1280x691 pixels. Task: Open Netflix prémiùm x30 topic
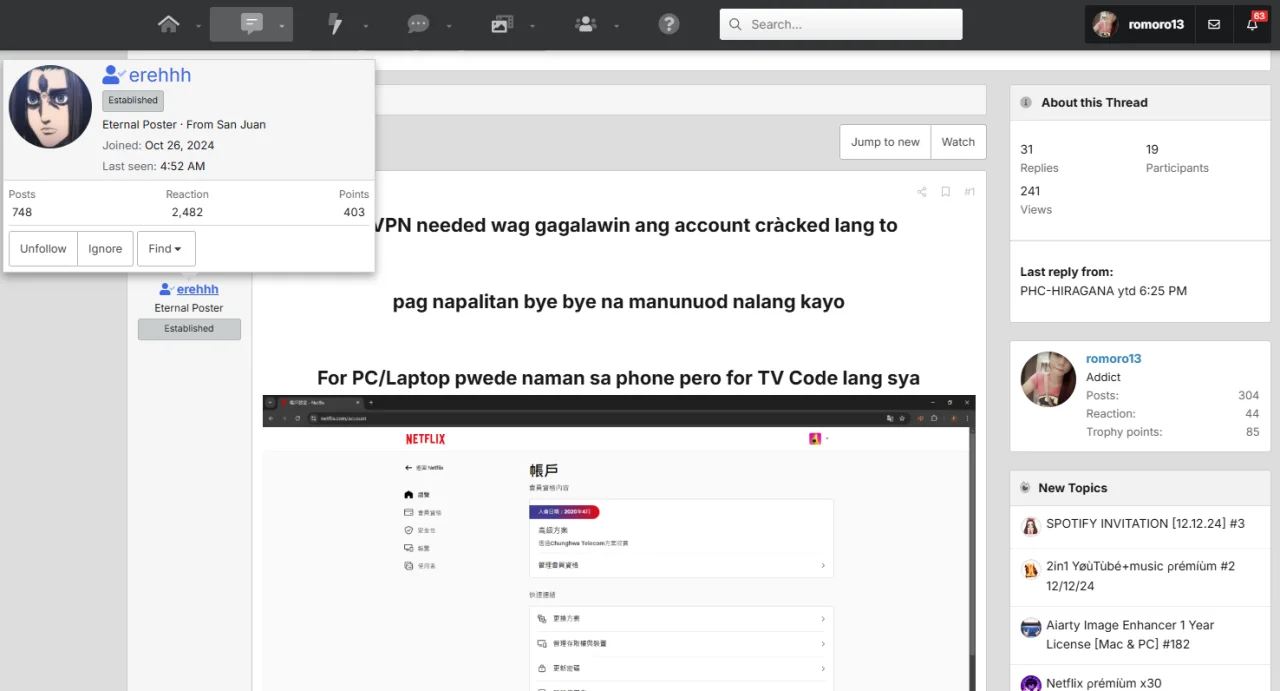coord(1104,683)
